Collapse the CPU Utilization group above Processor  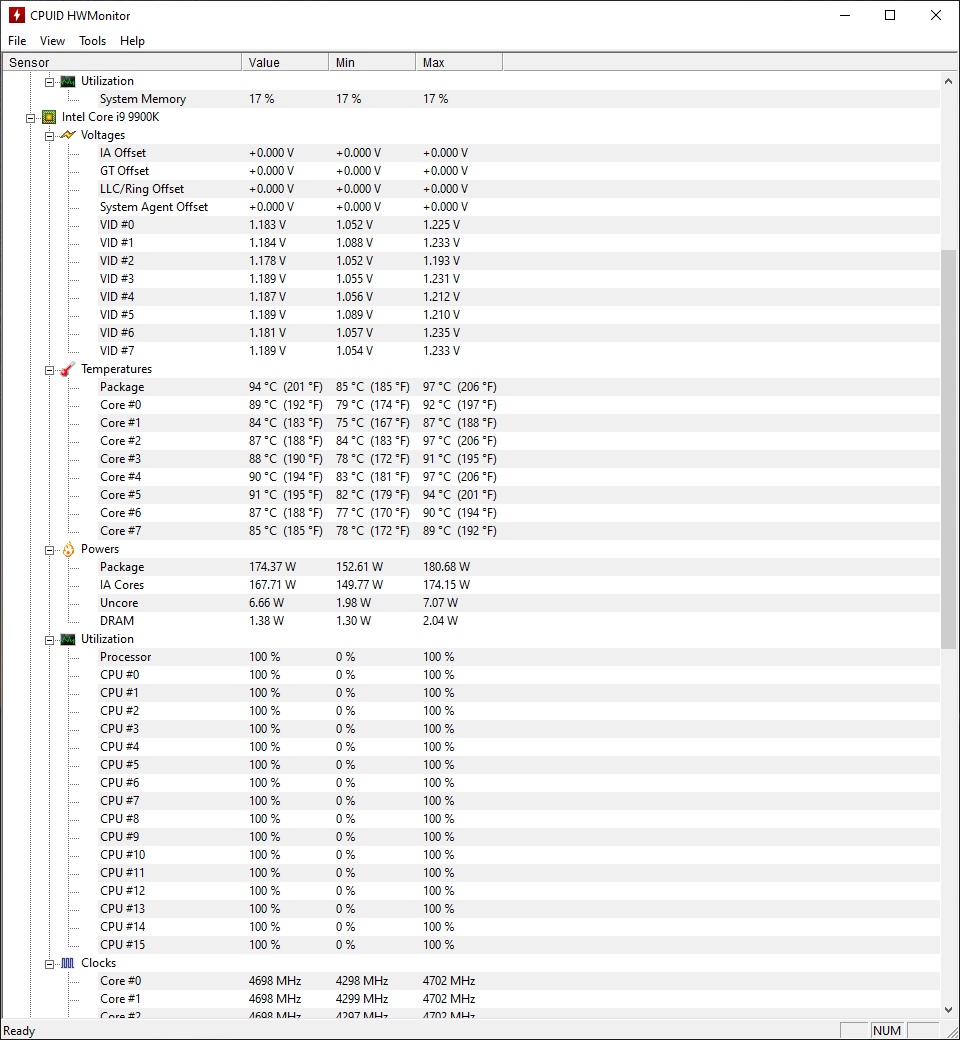click(x=50, y=640)
